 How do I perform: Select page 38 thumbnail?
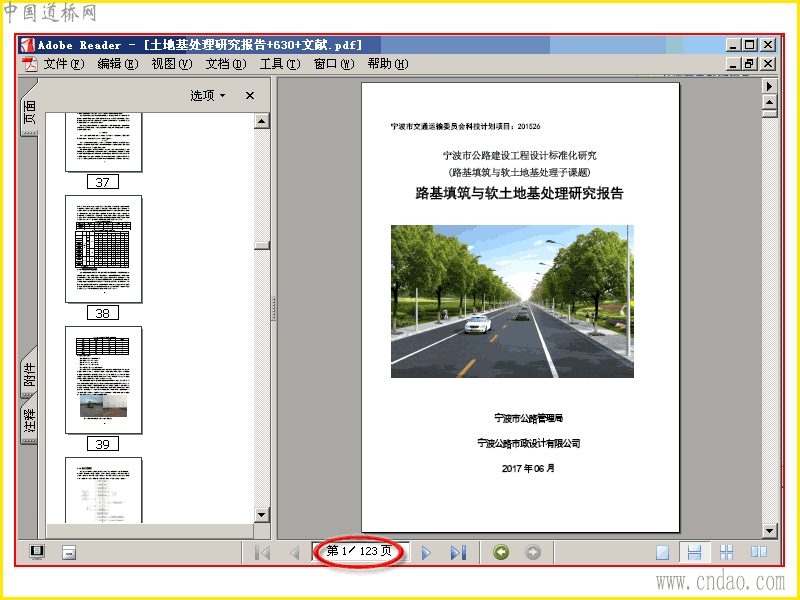coord(104,249)
